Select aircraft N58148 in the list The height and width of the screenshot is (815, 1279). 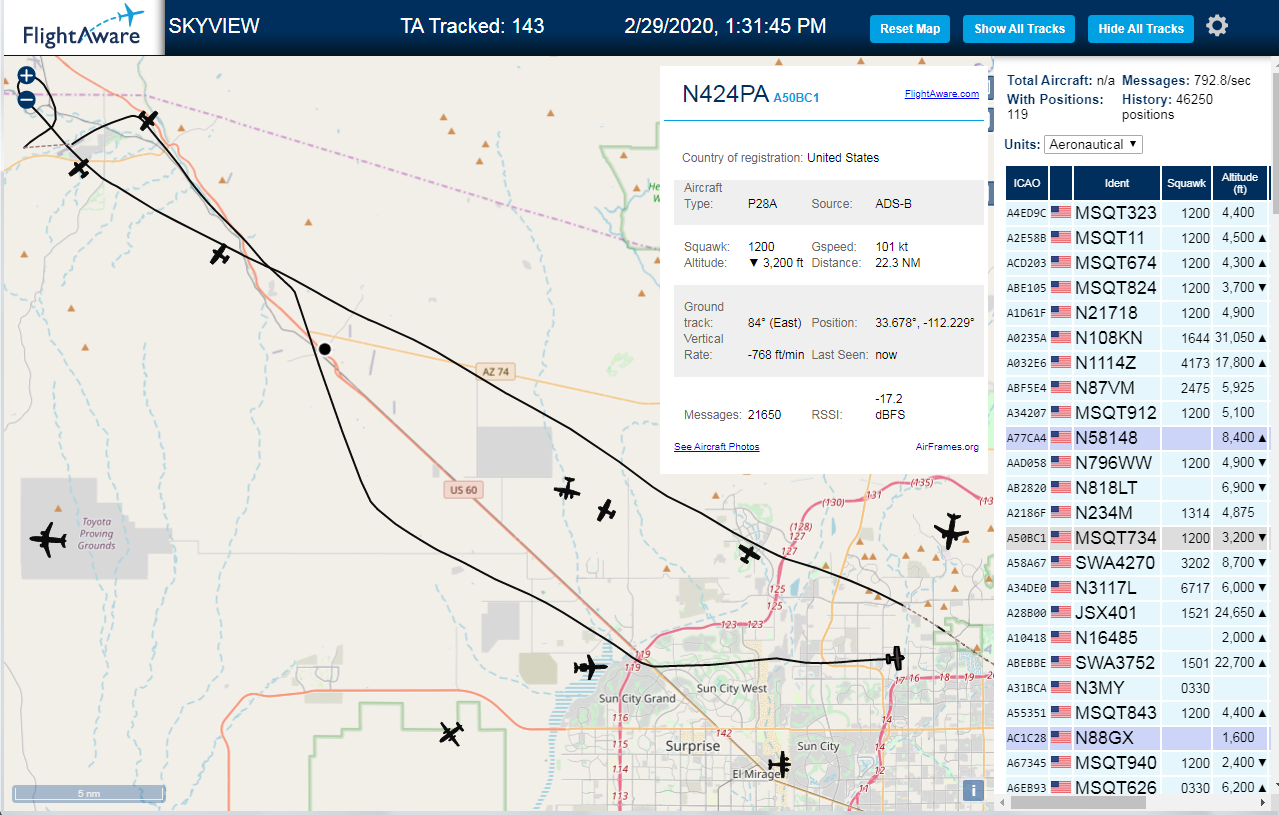pyautogui.click(x=1137, y=438)
